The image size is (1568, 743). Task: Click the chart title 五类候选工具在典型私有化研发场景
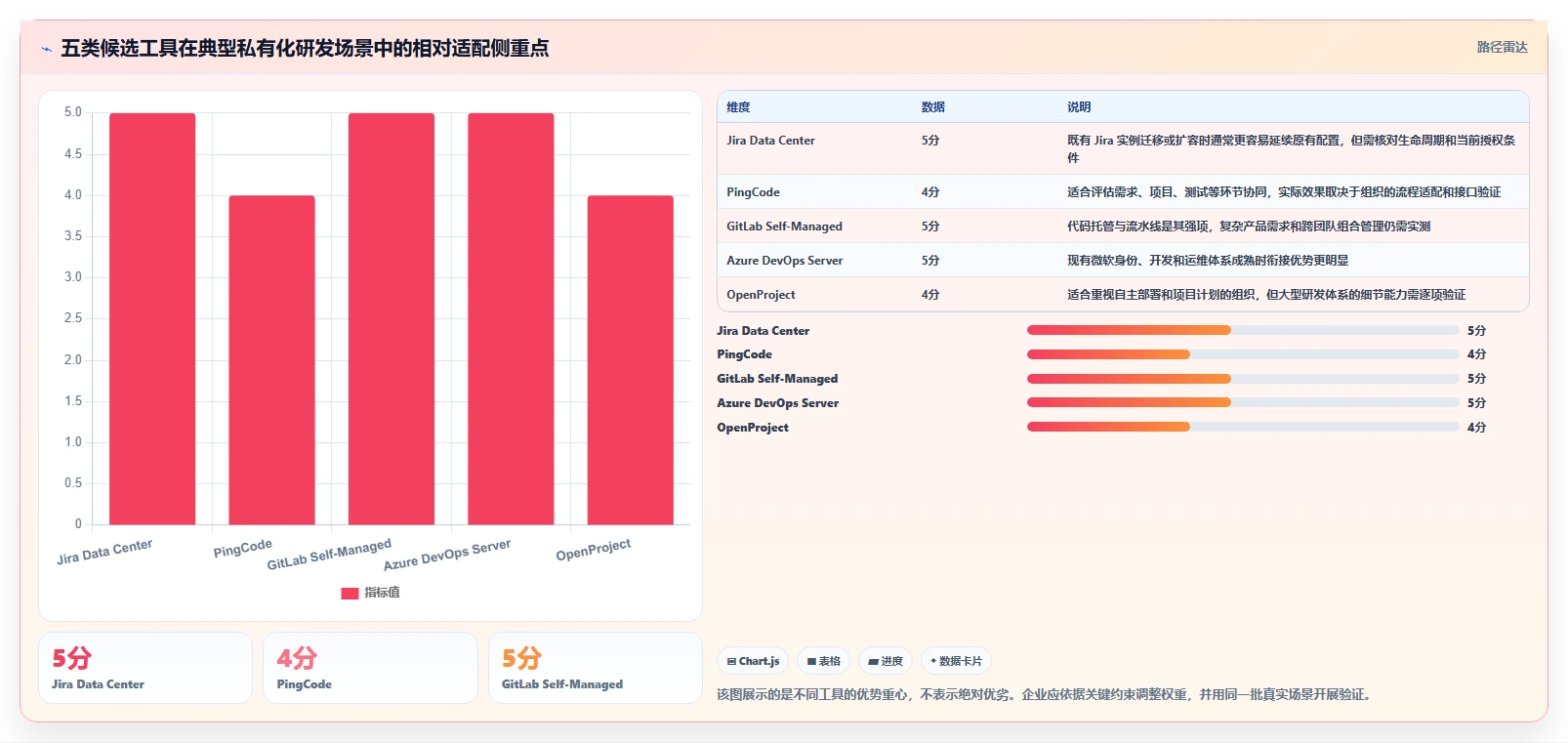[305, 48]
